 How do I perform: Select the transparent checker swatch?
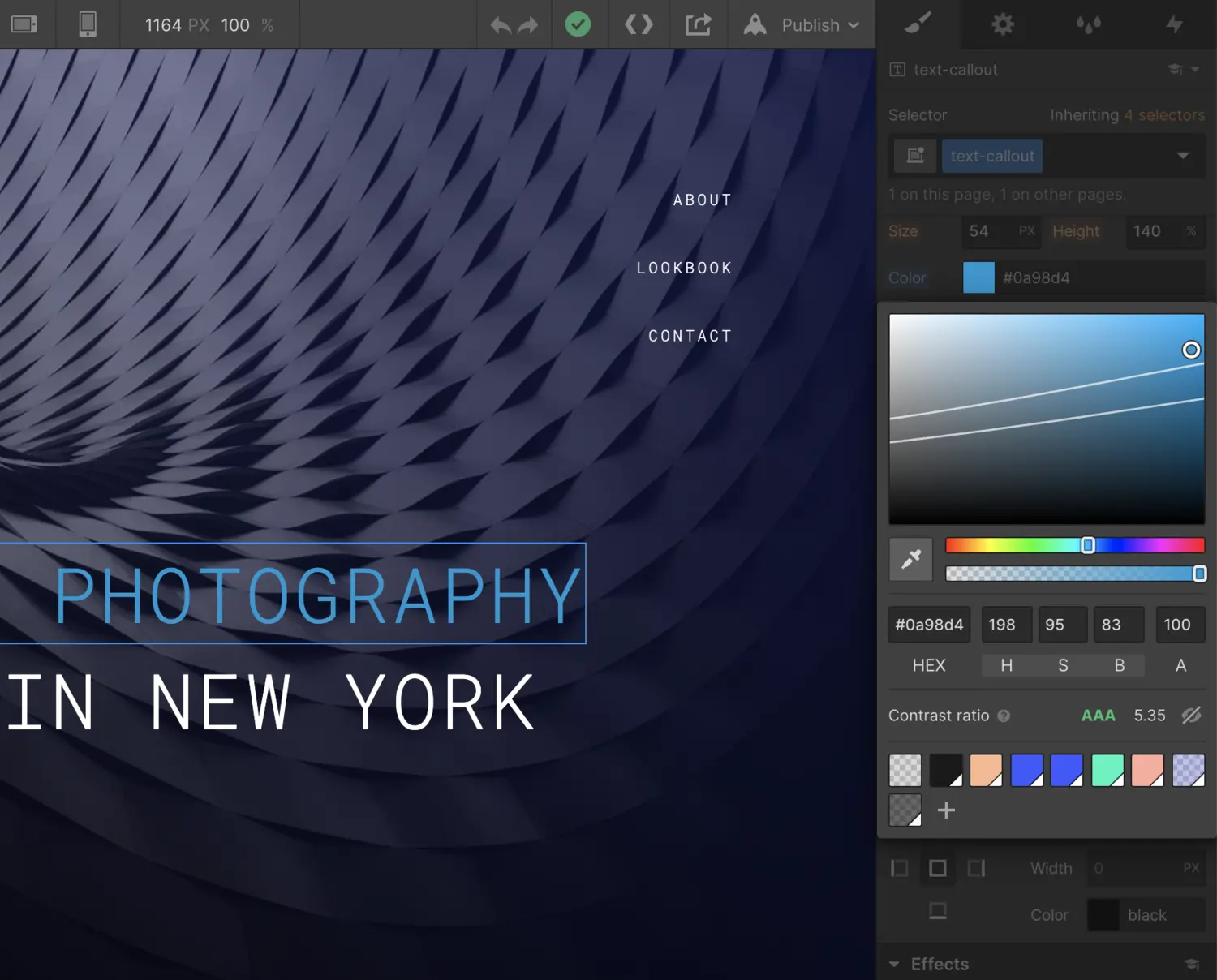pyautogui.click(x=905, y=771)
